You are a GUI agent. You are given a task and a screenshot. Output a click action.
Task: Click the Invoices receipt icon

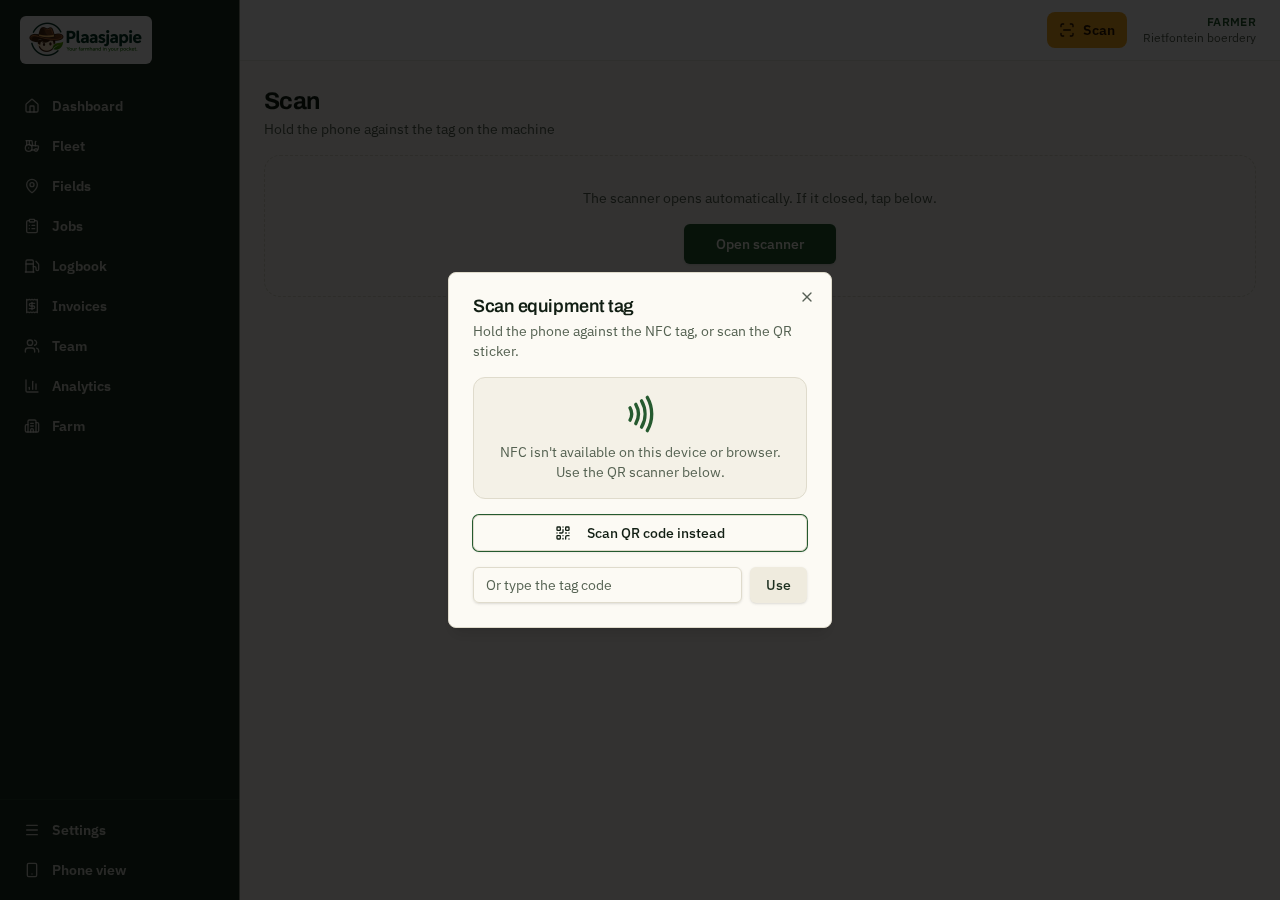tap(32, 306)
